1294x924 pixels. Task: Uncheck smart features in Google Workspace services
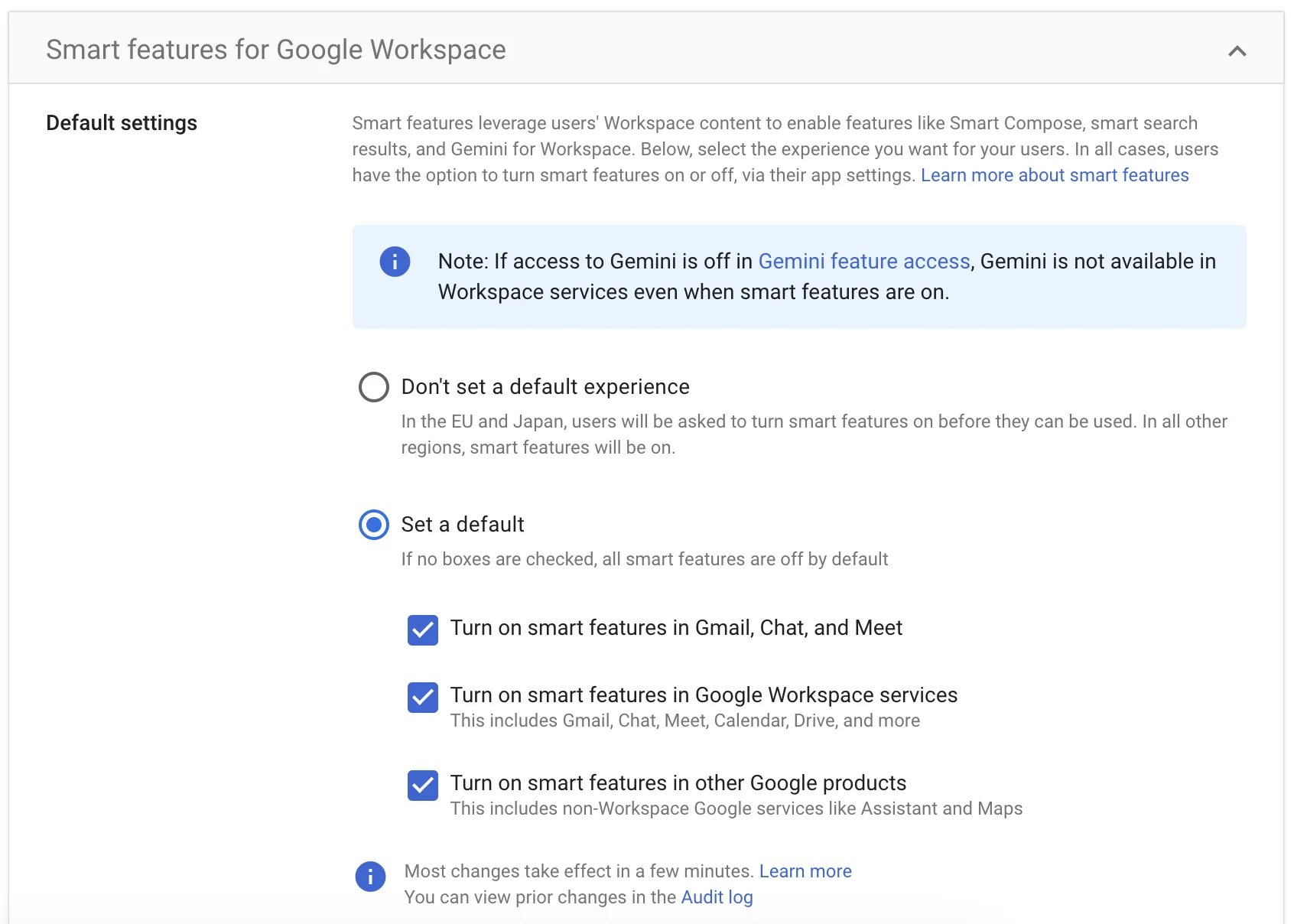point(423,698)
